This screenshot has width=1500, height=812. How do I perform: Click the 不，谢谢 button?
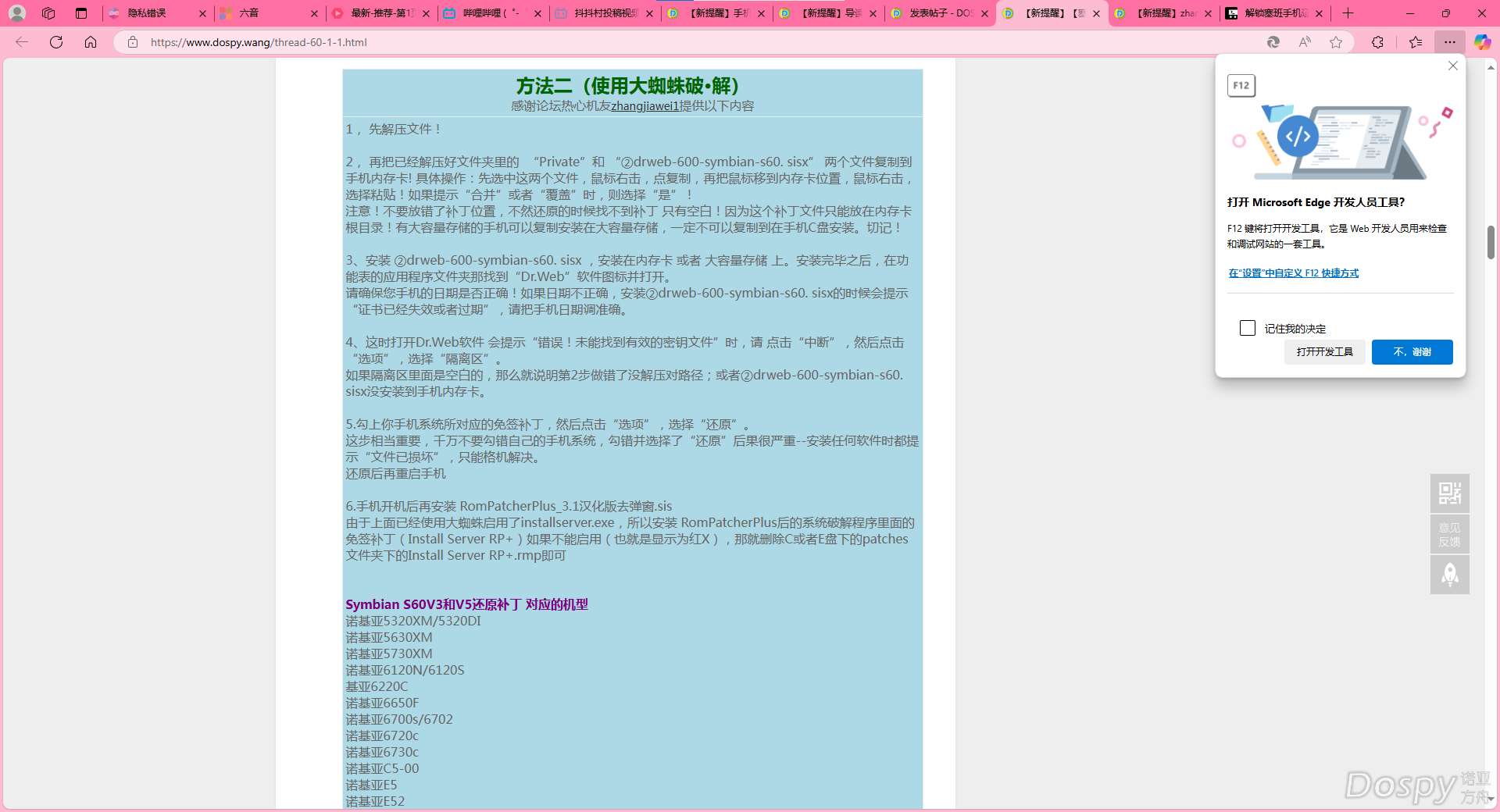(x=1412, y=352)
